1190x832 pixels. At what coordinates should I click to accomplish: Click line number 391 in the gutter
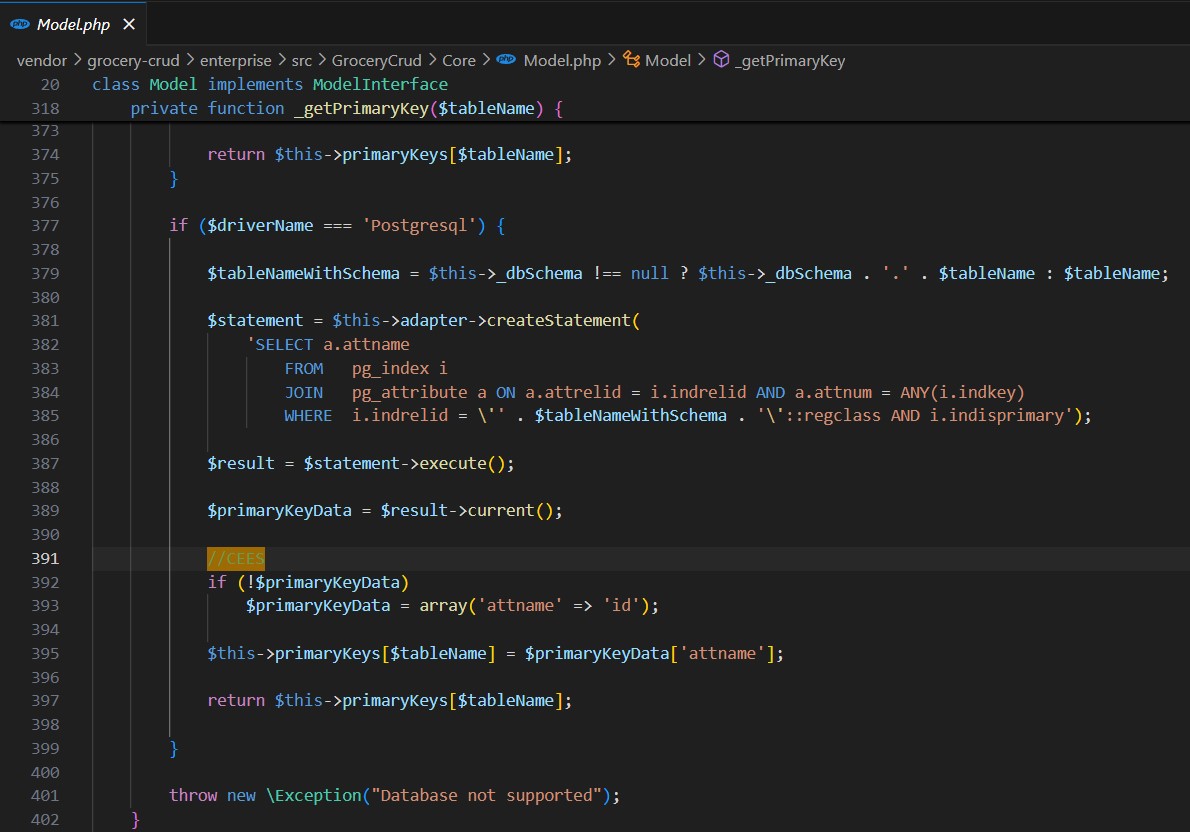46,558
